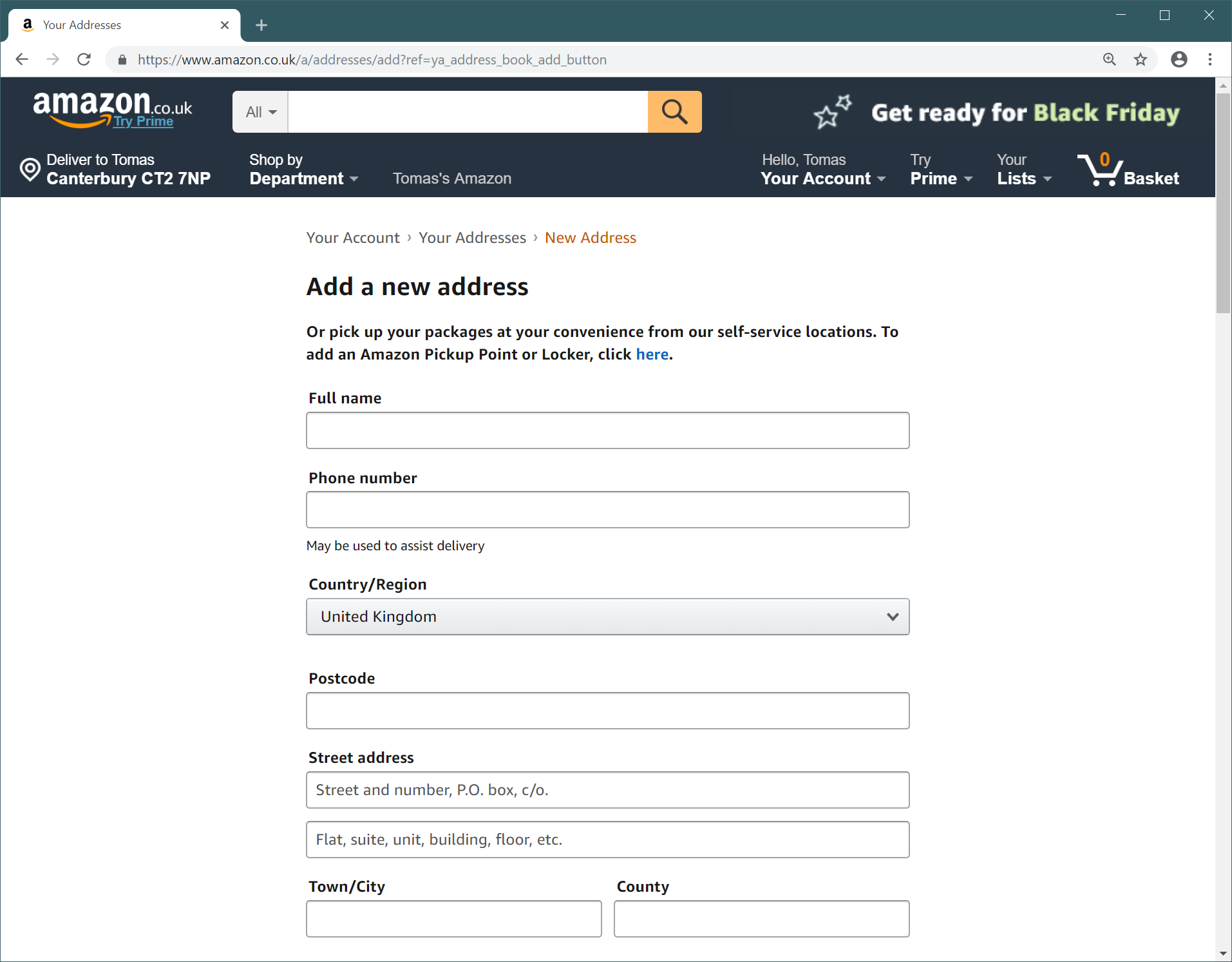Open the zoom magnifier in address bar

point(1109,59)
